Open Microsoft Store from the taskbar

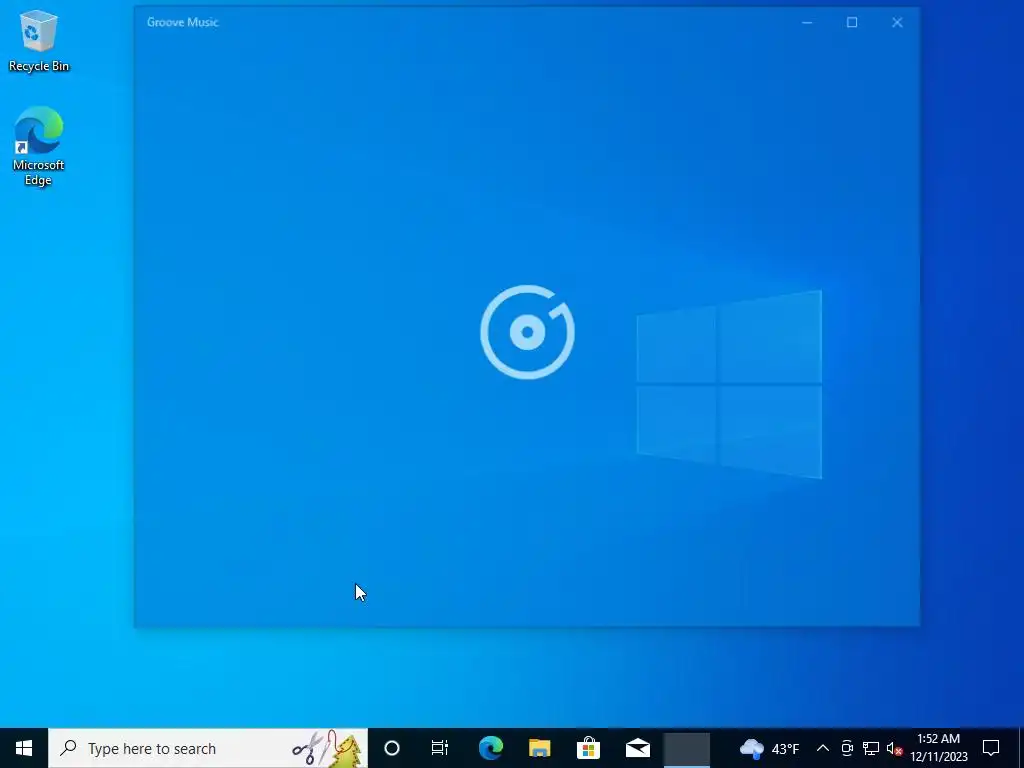point(588,748)
